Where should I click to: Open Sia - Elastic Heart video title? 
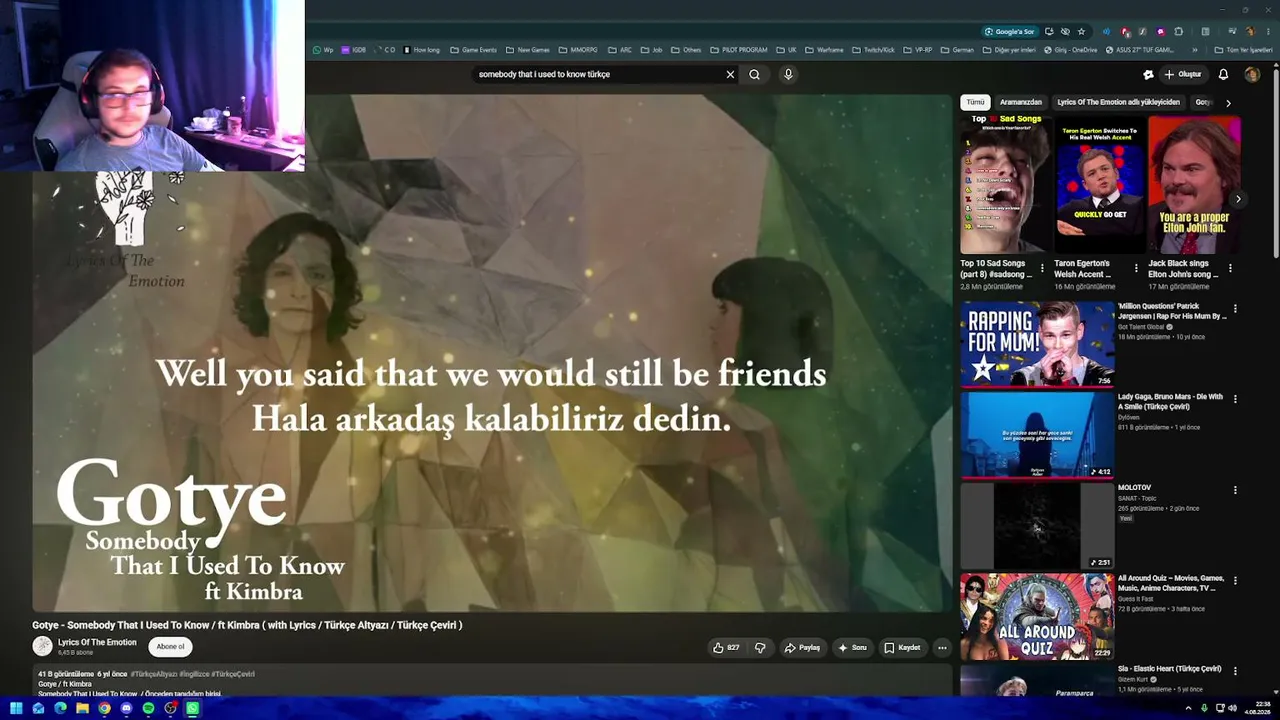(x=1169, y=668)
